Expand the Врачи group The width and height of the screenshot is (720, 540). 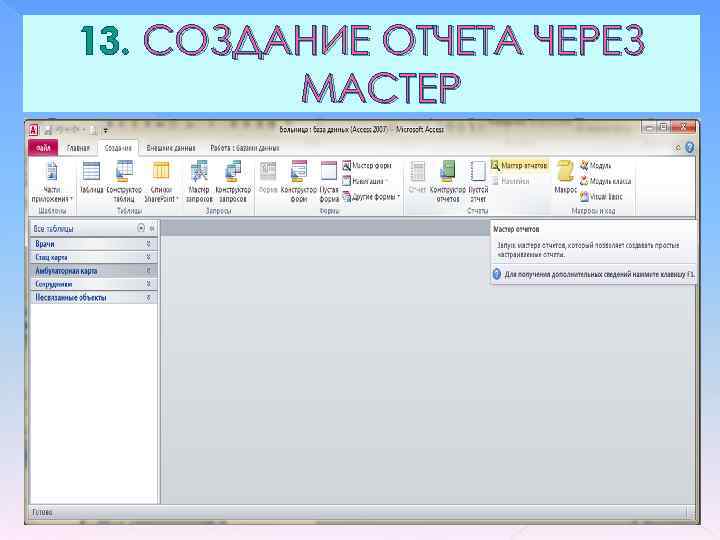(x=148, y=244)
